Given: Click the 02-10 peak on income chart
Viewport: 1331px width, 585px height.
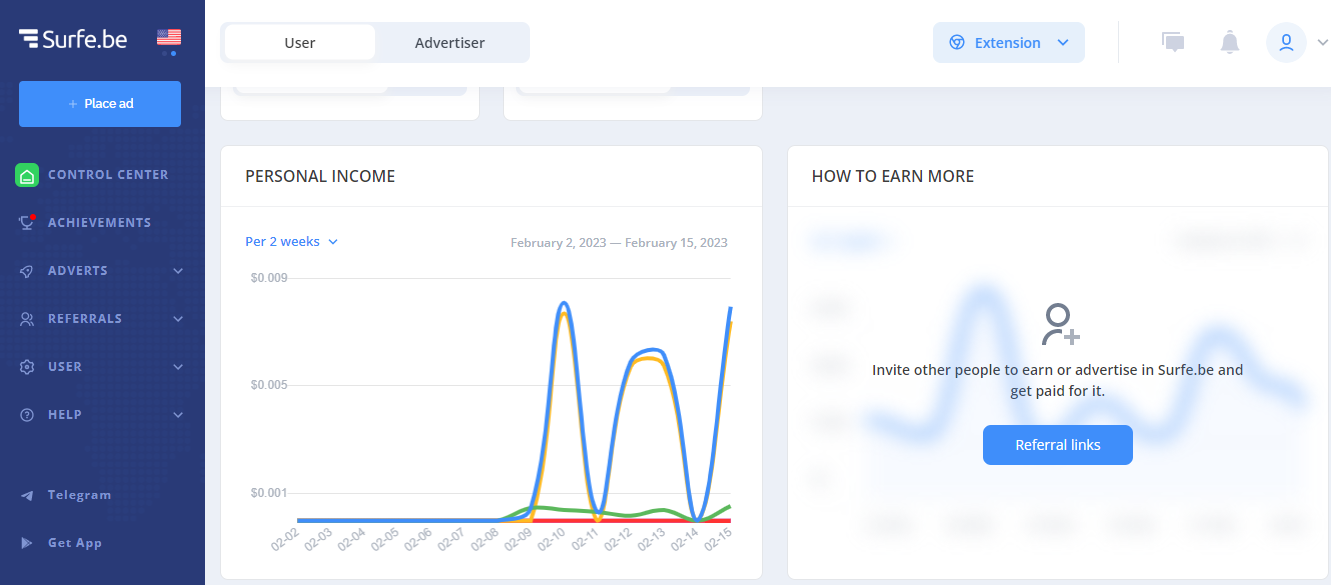Looking at the screenshot, I should [x=564, y=303].
